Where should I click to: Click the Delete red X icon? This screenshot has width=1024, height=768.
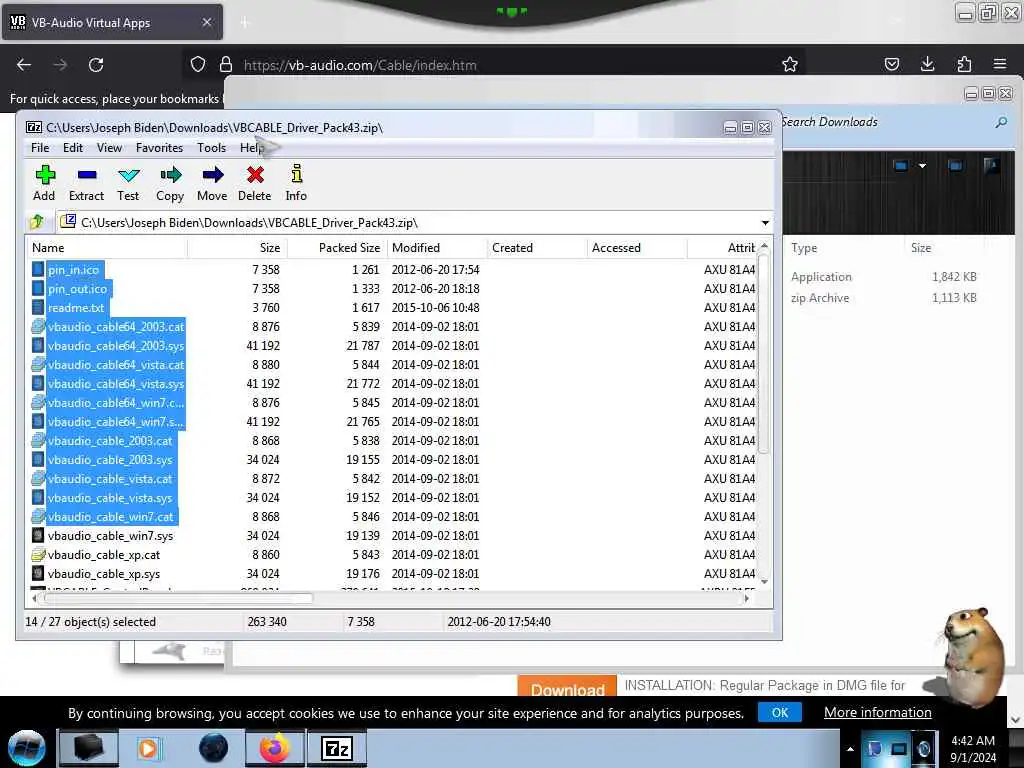255,183
